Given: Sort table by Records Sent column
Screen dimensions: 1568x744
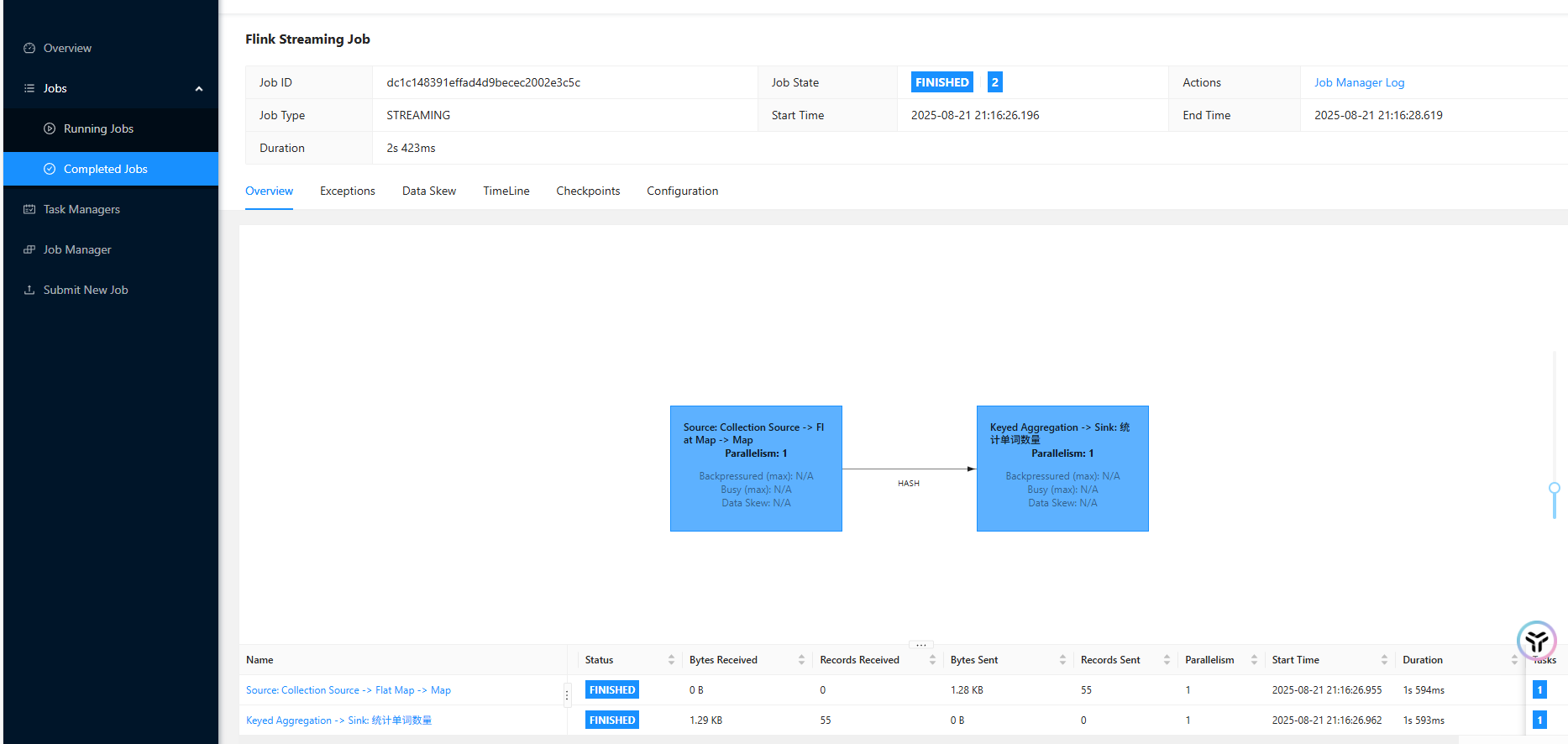Looking at the screenshot, I should 1167,660.
